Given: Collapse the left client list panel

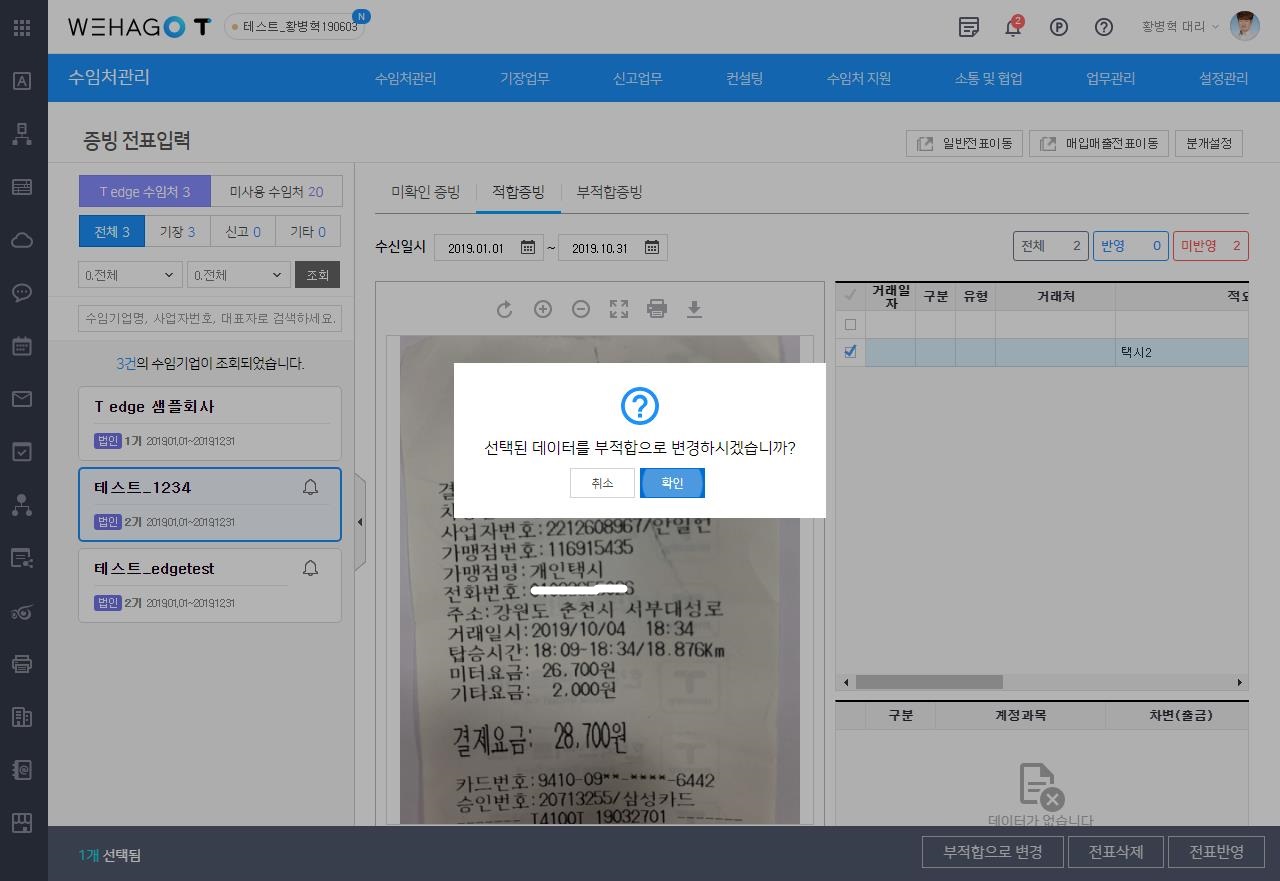Looking at the screenshot, I should tap(360, 522).
